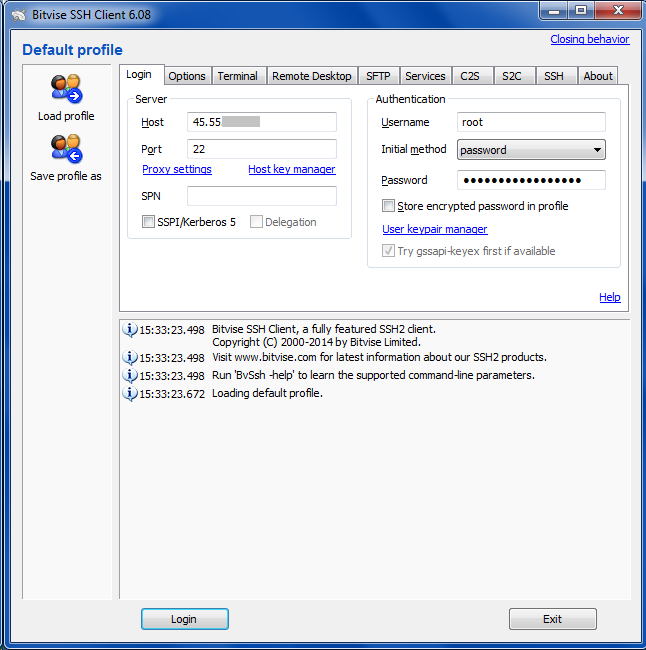Expand the Initial method dropdown
The width and height of the screenshot is (646, 650).
point(531,150)
